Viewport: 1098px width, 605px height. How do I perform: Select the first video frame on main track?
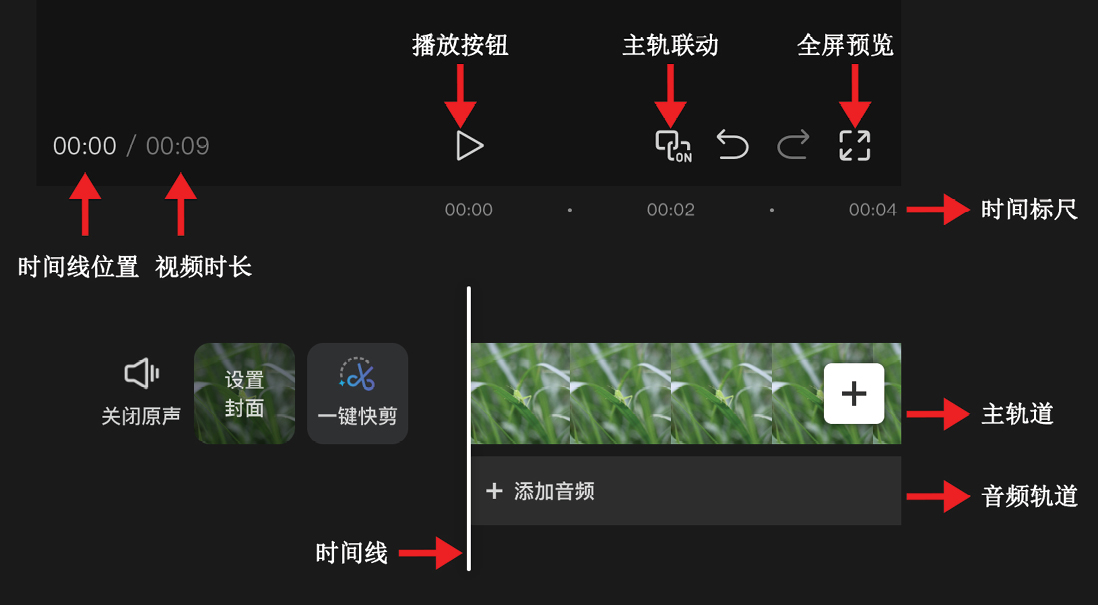[520, 394]
